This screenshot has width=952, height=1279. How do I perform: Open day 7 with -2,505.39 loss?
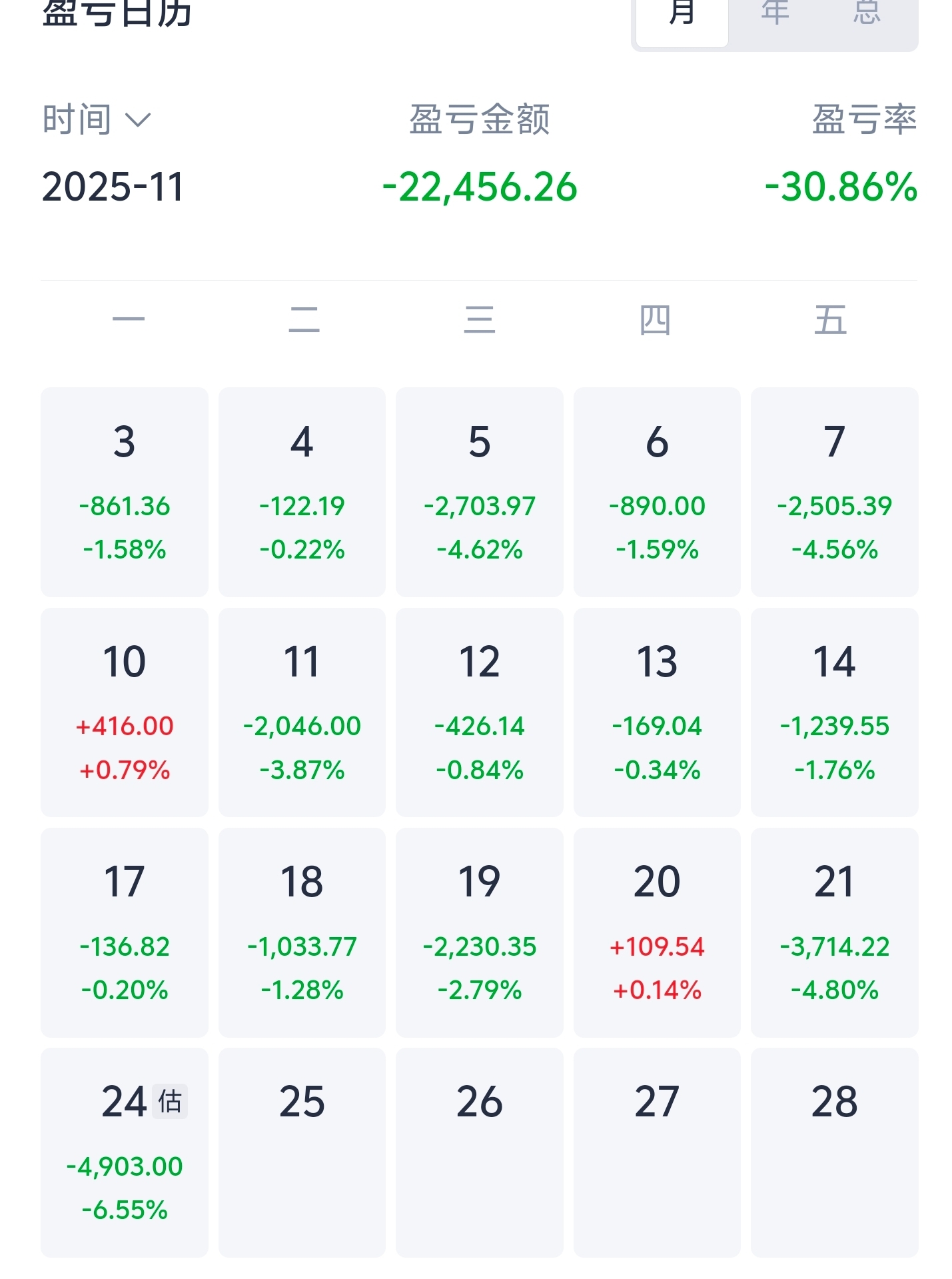pyautogui.click(x=834, y=492)
